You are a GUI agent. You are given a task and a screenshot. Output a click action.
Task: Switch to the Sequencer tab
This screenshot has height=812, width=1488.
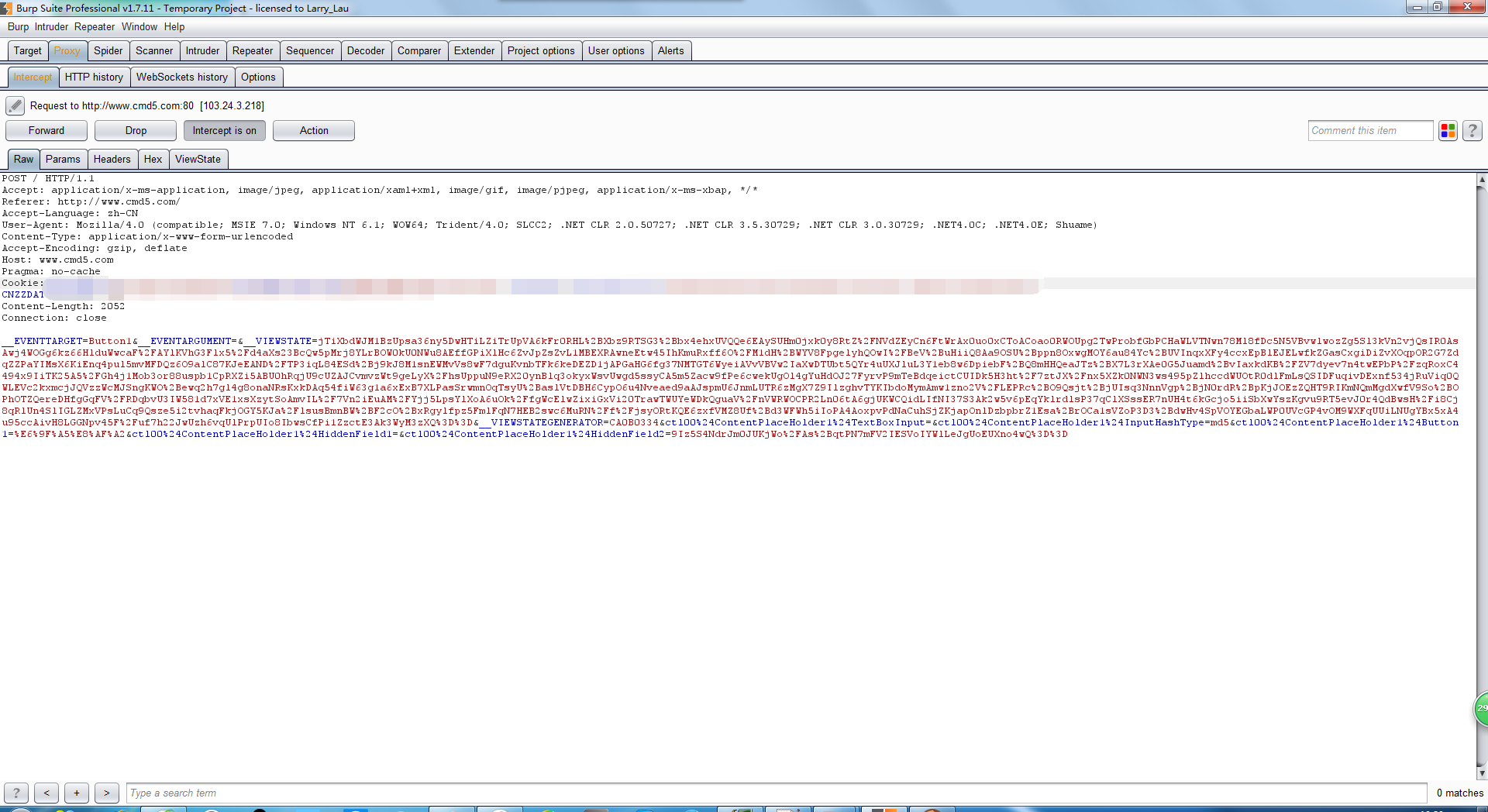tap(310, 50)
